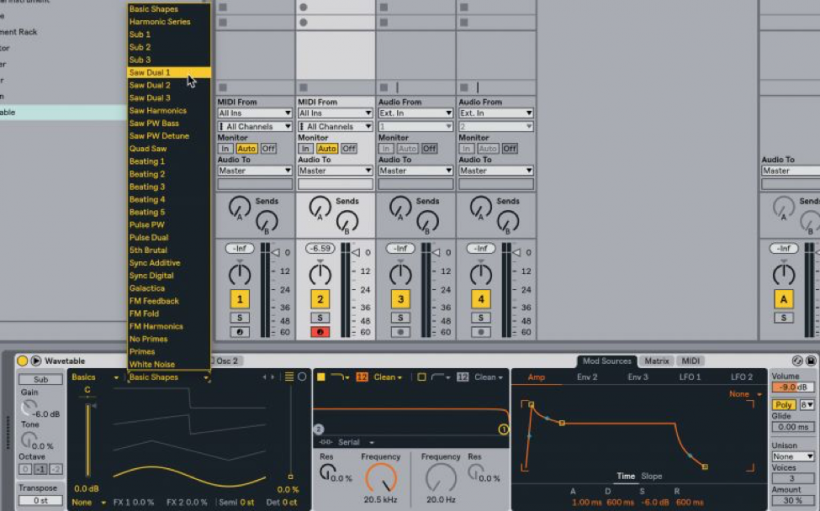Screen dimensions: 820x511
Task: Open track 4 Audio To Master dropdown
Action: pyautogui.click(x=496, y=171)
